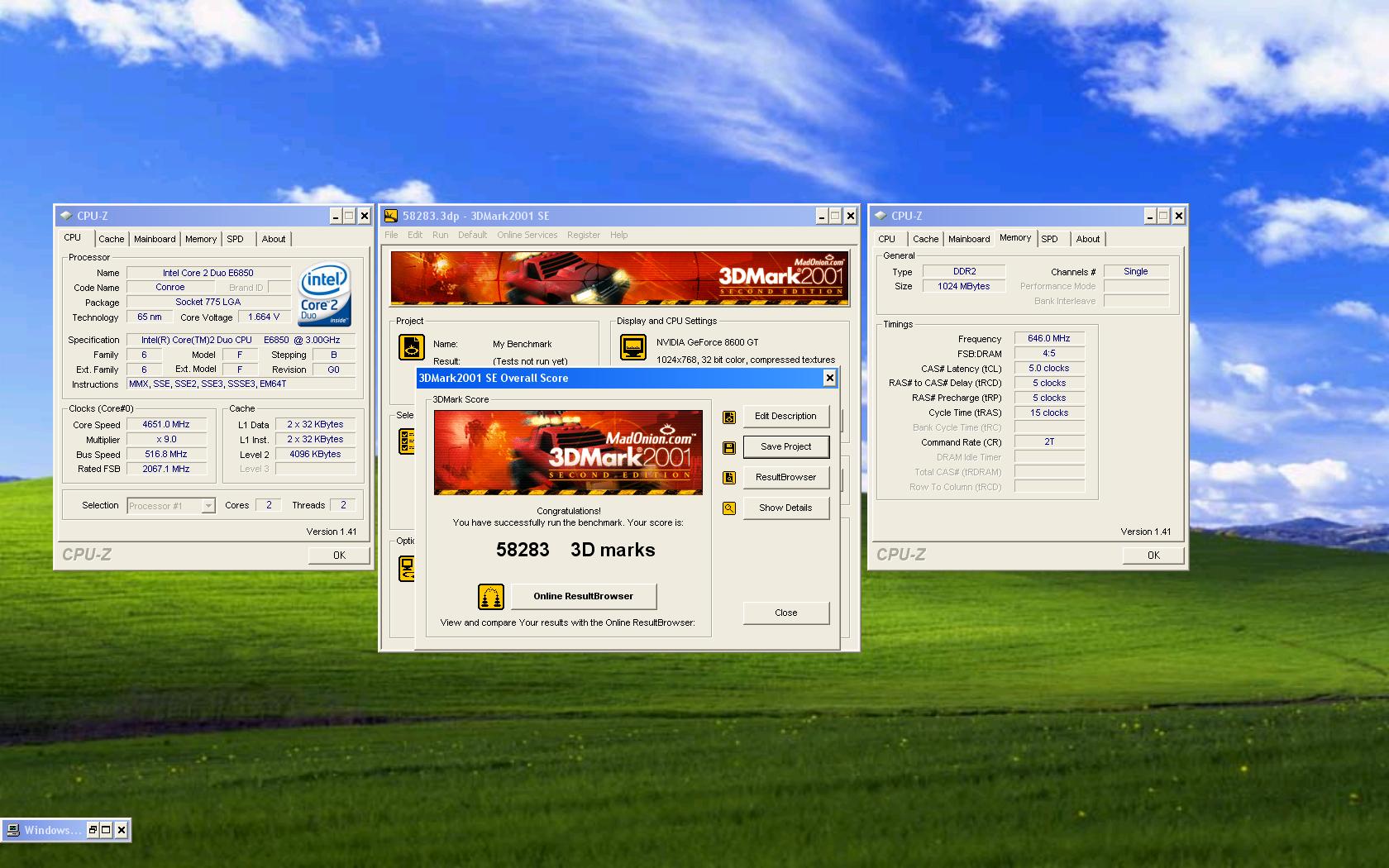Open the Help menu in 3DMark2001

619,235
